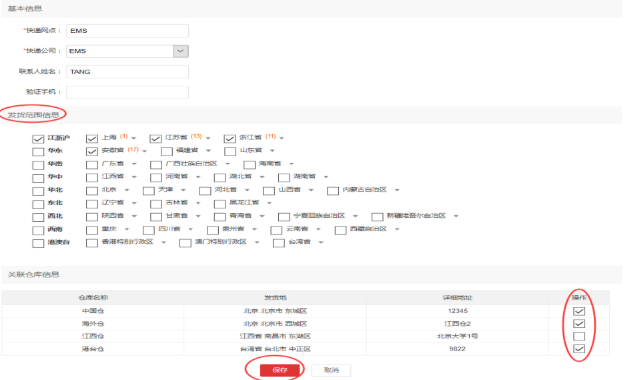Check the 东北 region checkbox
Screen dimensions: 630x380
(x=38, y=204)
